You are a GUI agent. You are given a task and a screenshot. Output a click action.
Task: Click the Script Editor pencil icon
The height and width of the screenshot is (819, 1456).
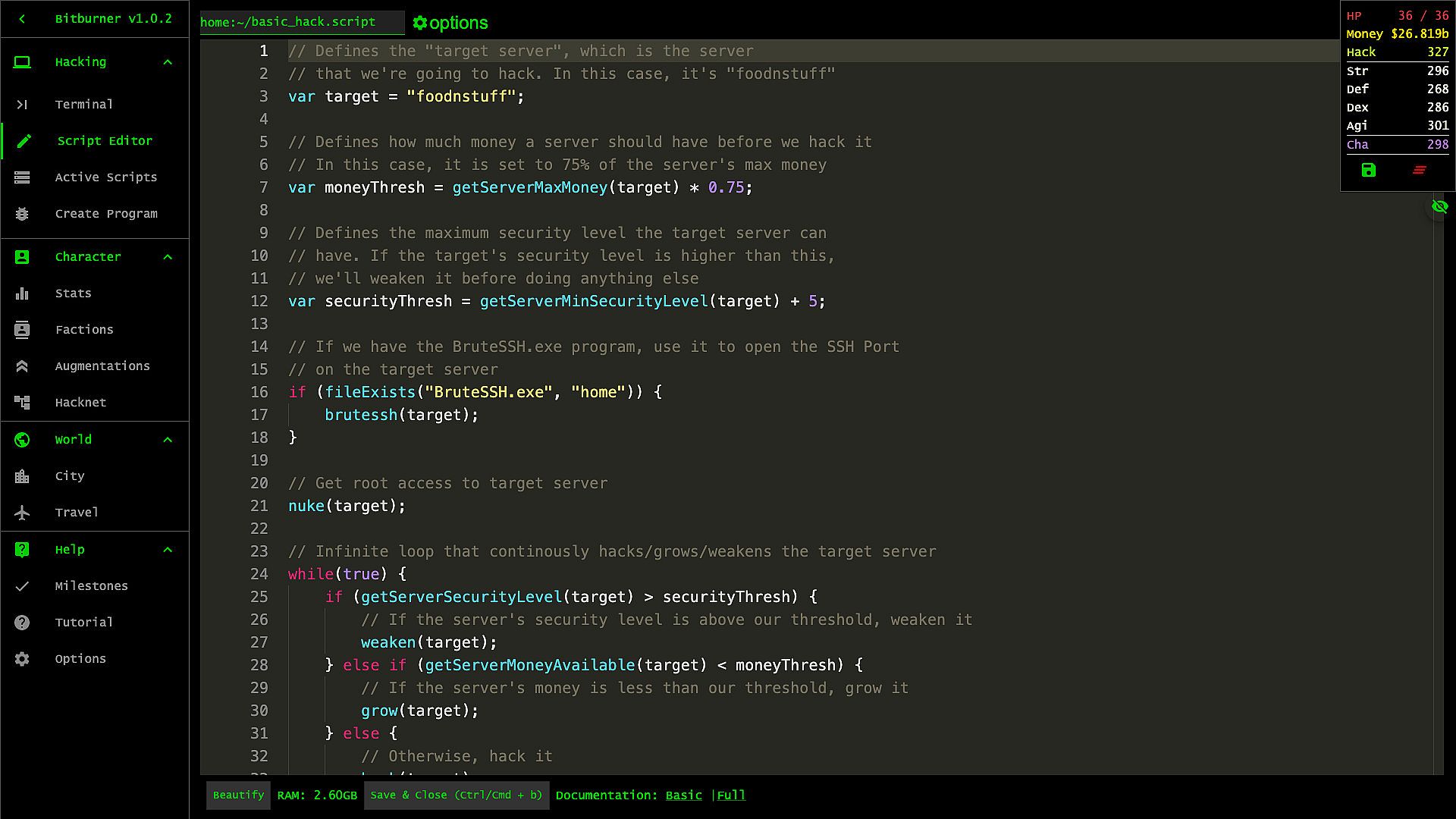pyautogui.click(x=24, y=141)
